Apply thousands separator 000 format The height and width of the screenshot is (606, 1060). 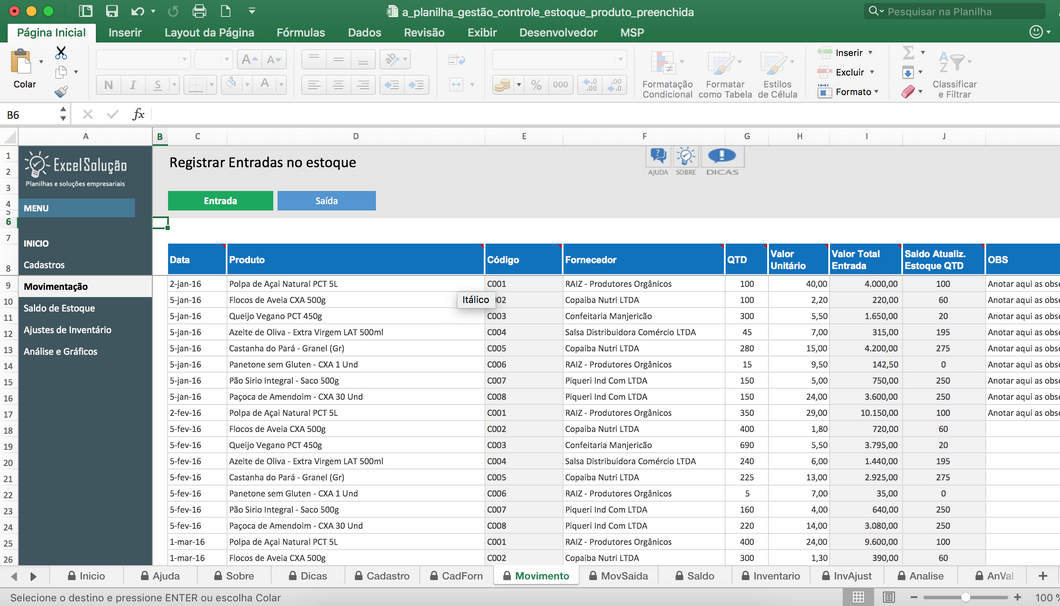click(560, 85)
